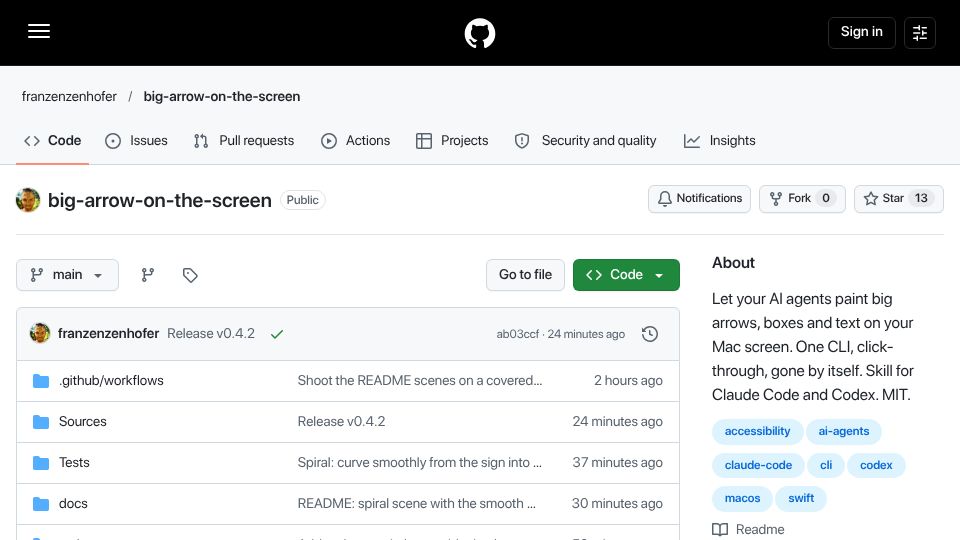Viewport: 960px width, 540px height.
Task: Open big-arrow-on-the-screen breadcrumb link
Action: (x=222, y=97)
